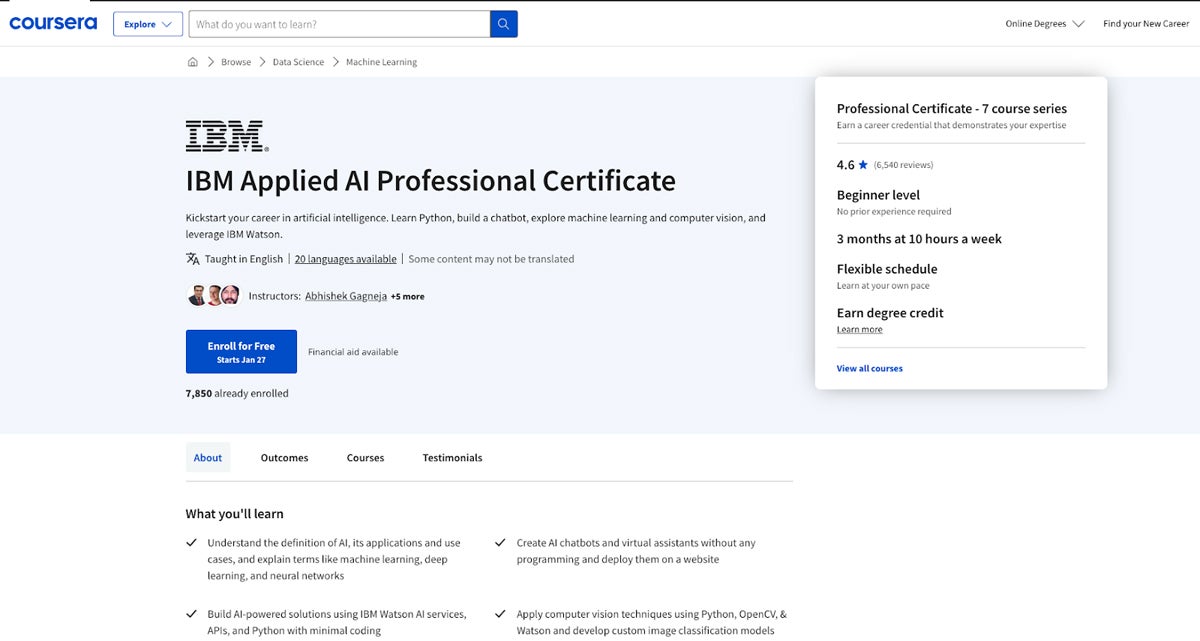Click Learn more under degree credit
Viewport: 1200px width, 641px height.
pyautogui.click(x=860, y=330)
